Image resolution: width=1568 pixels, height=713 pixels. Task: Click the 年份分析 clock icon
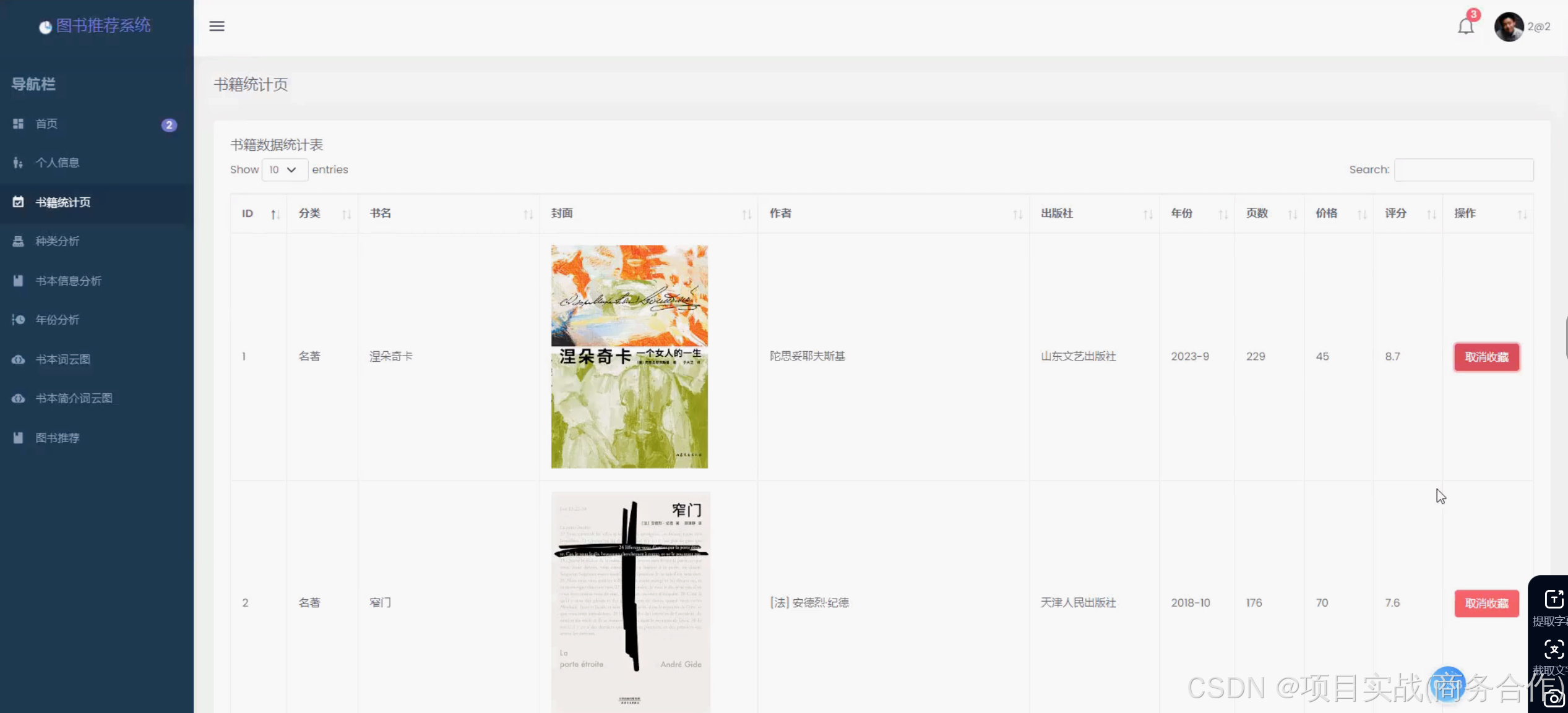(18, 320)
